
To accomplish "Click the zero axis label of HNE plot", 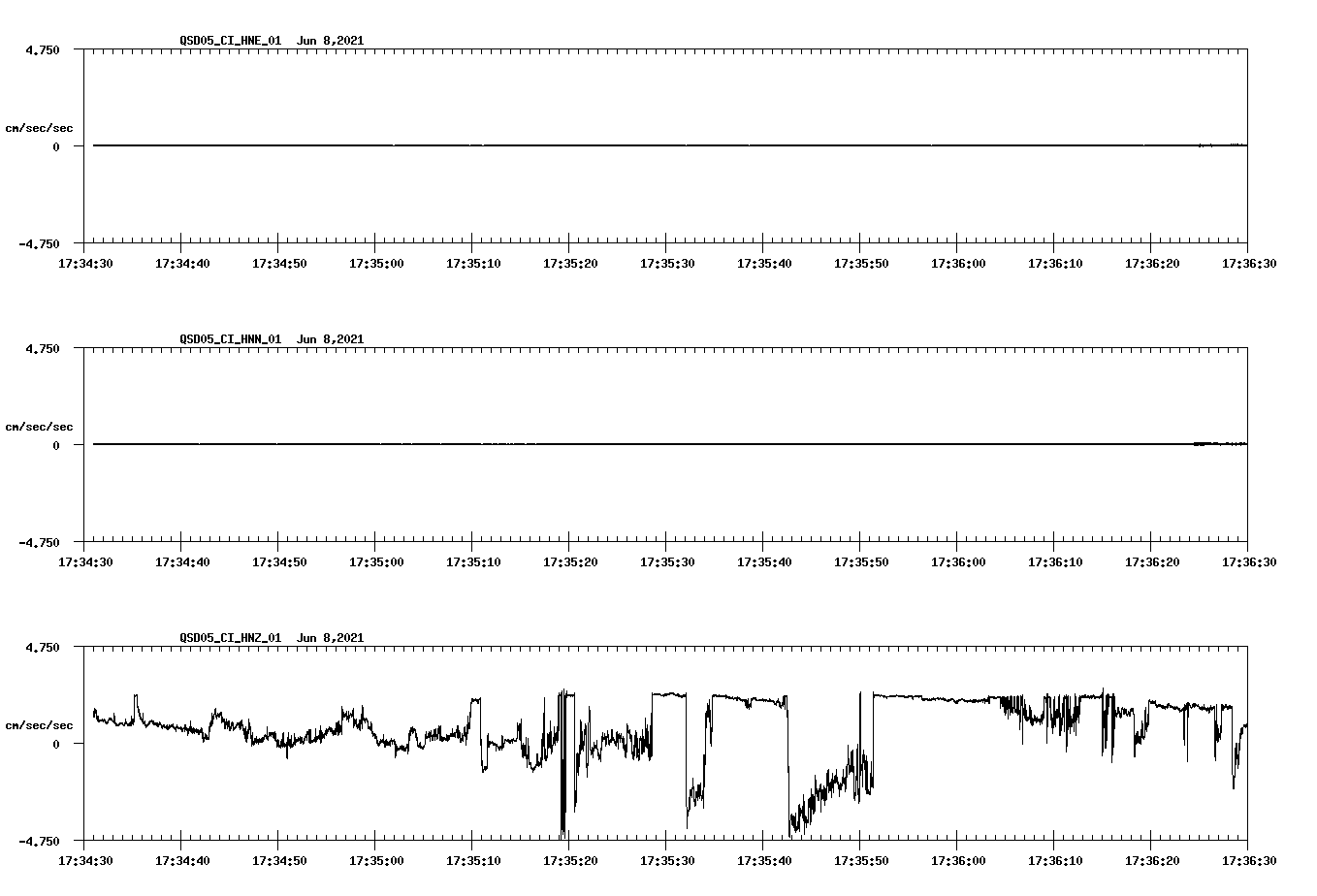I will (56, 146).
